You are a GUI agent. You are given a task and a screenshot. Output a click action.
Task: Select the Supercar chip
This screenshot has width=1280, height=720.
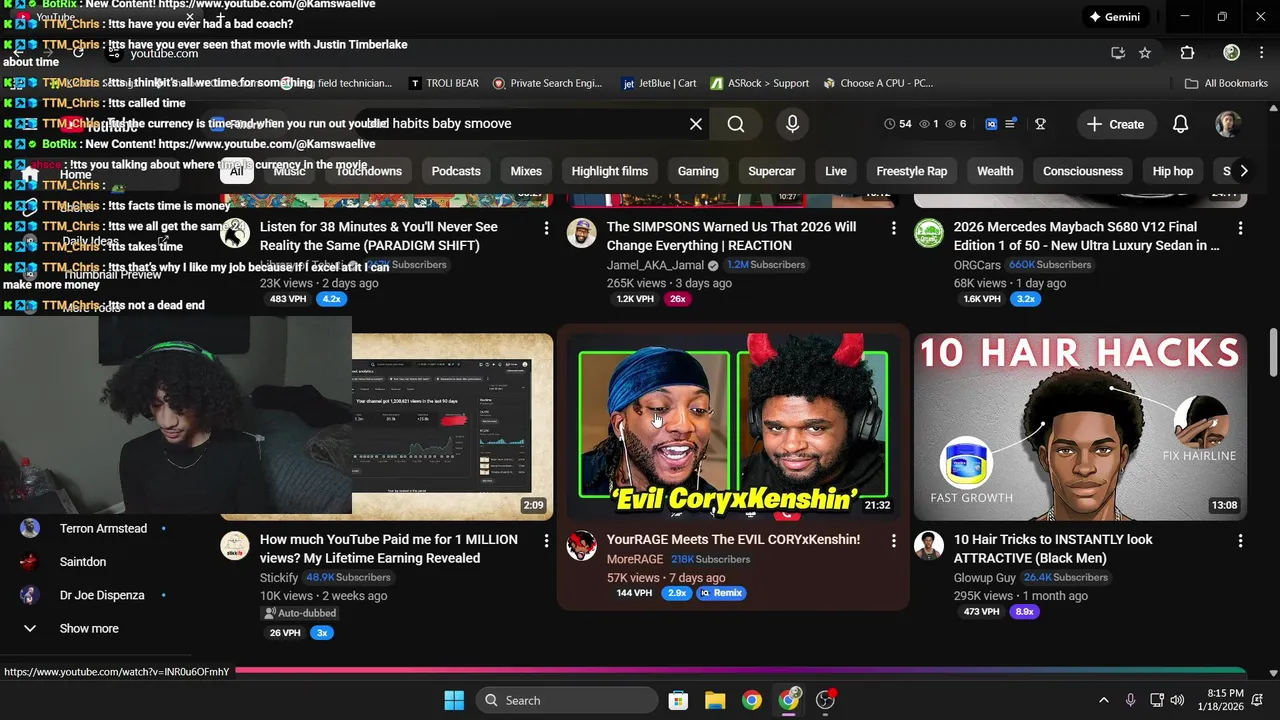772,171
